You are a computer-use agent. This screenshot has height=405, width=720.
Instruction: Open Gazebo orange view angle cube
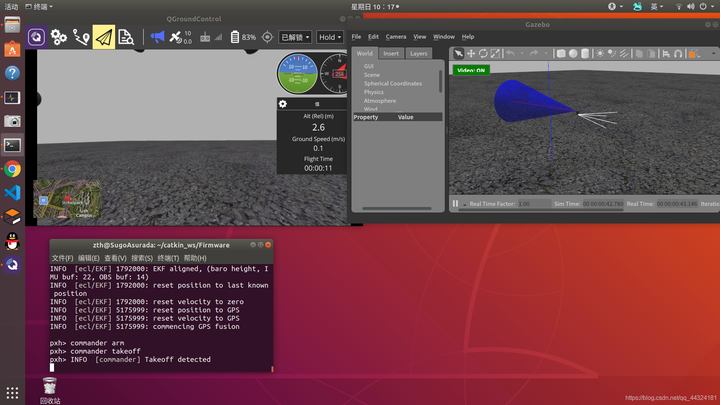693,54
